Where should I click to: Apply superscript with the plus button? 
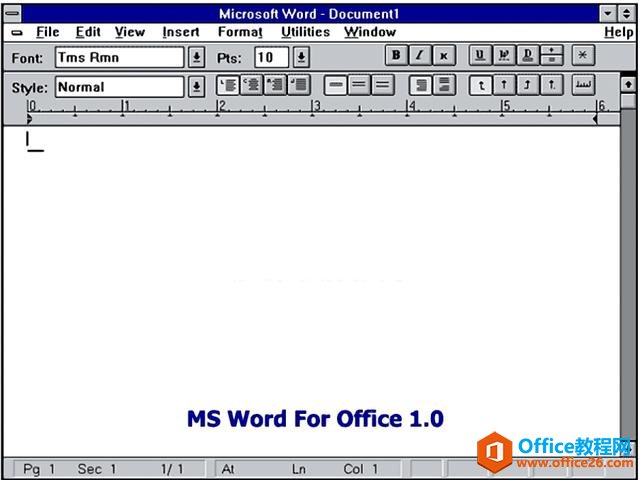tap(551, 51)
